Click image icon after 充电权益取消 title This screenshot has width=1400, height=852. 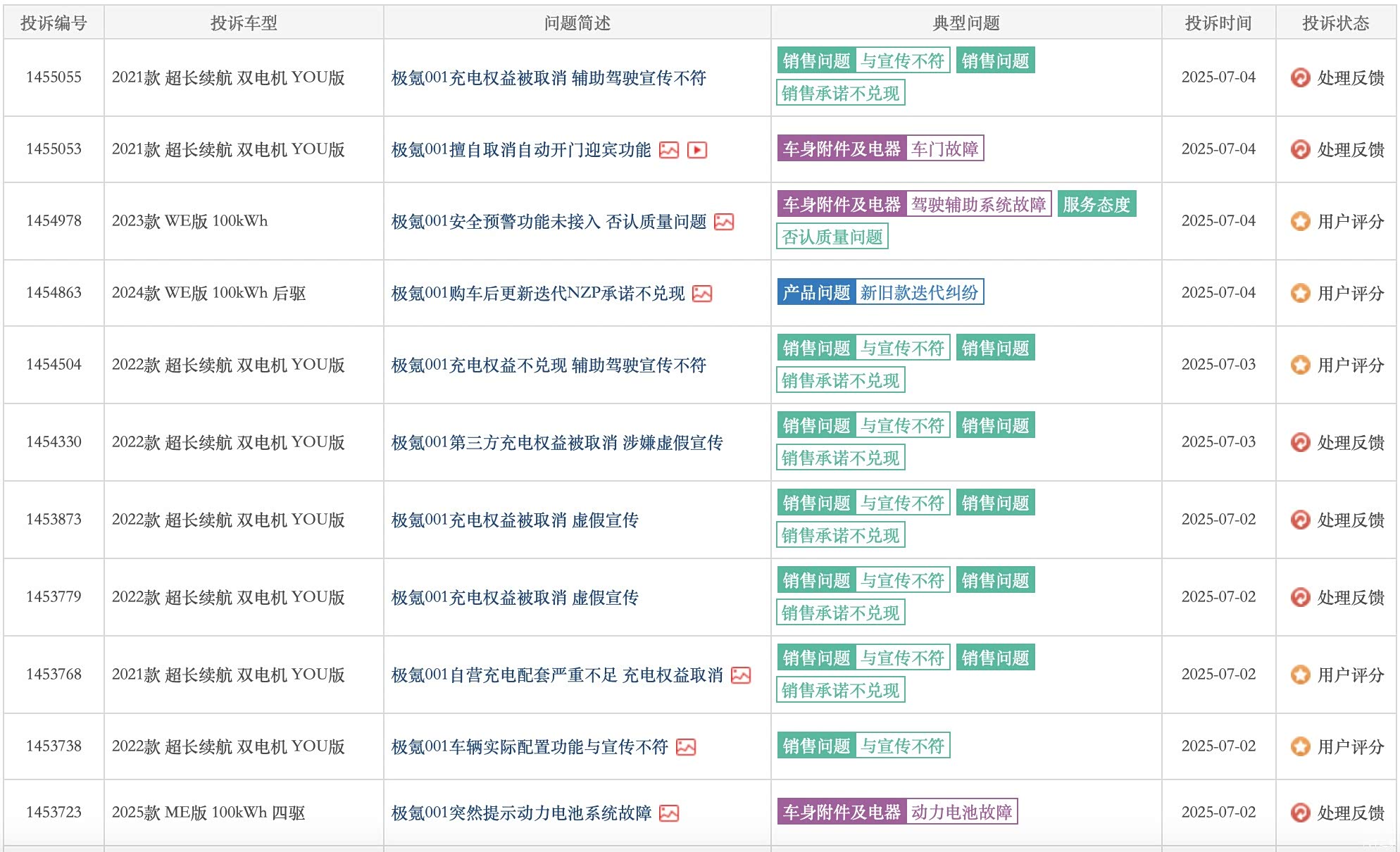pos(740,675)
